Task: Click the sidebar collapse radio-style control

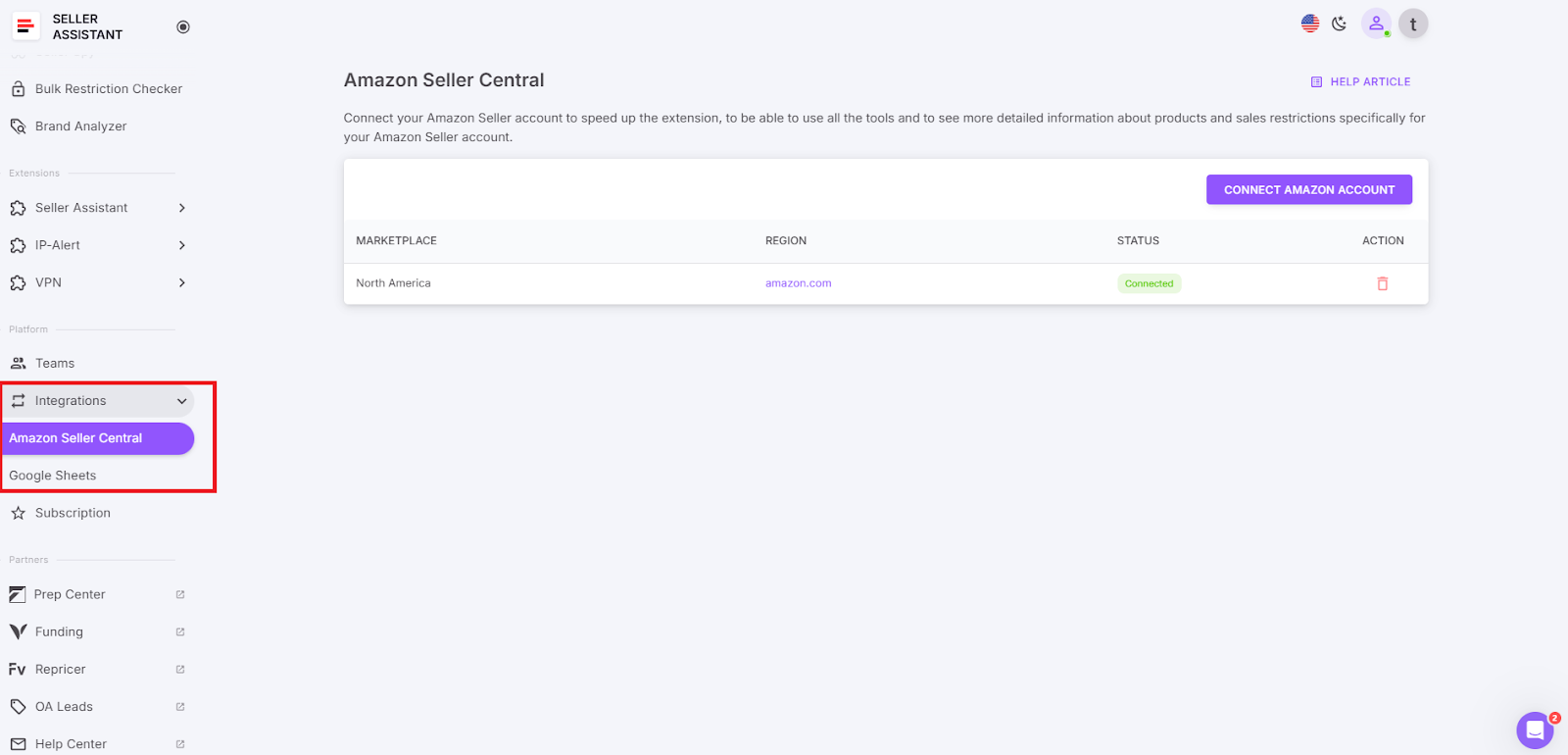Action: (x=182, y=27)
